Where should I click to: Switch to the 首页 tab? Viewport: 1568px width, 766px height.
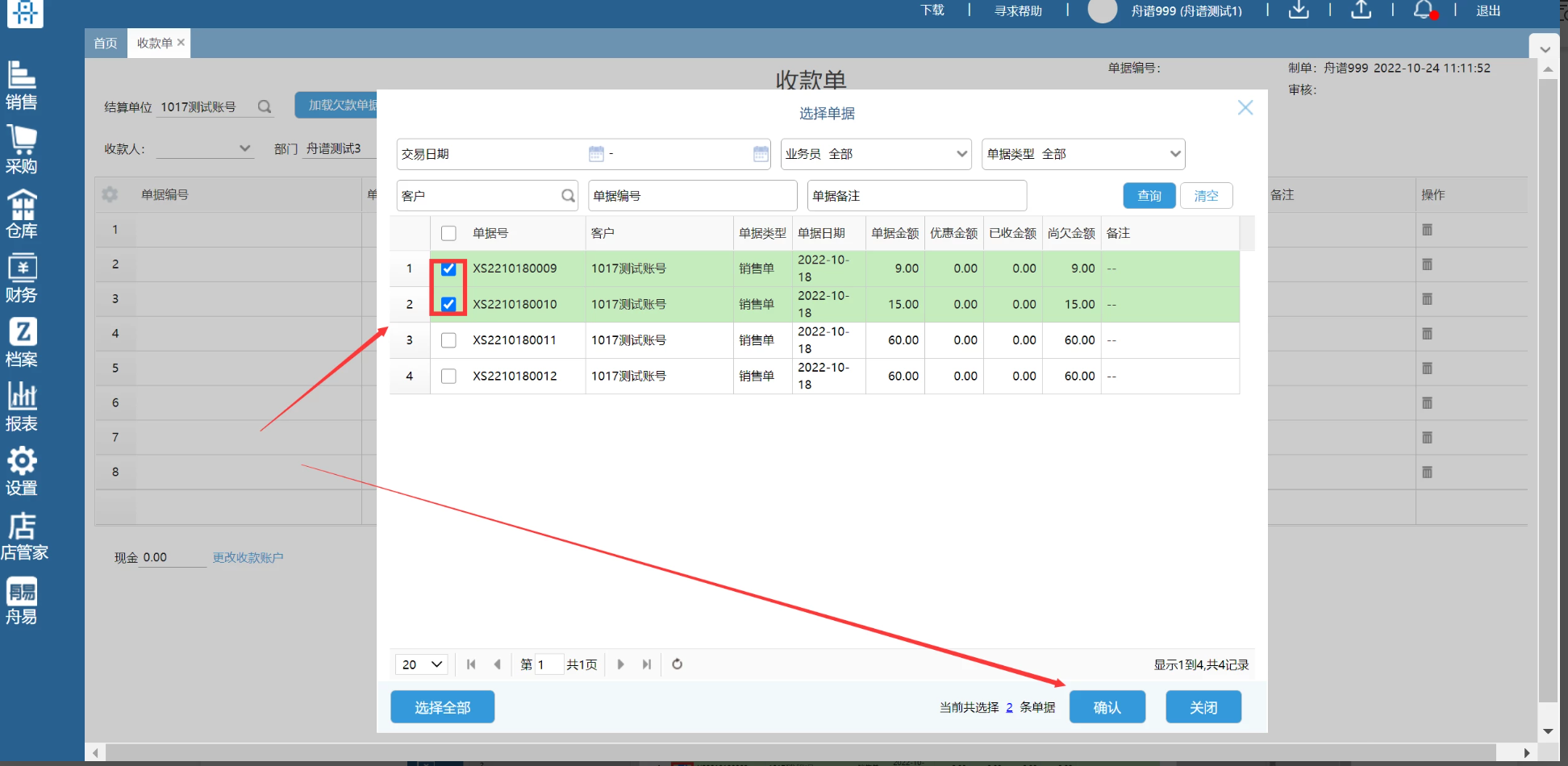click(x=106, y=44)
